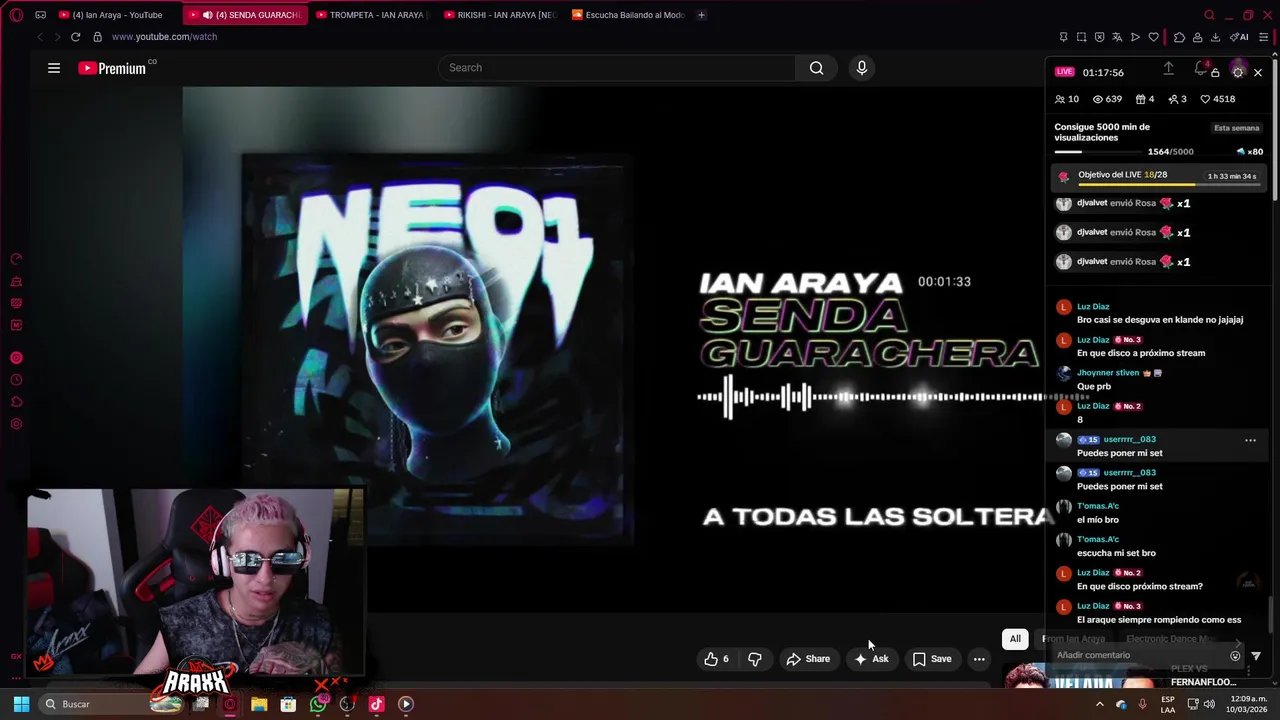Save the video to a playlist
The height and width of the screenshot is (720, 1280).
point(932,659)
